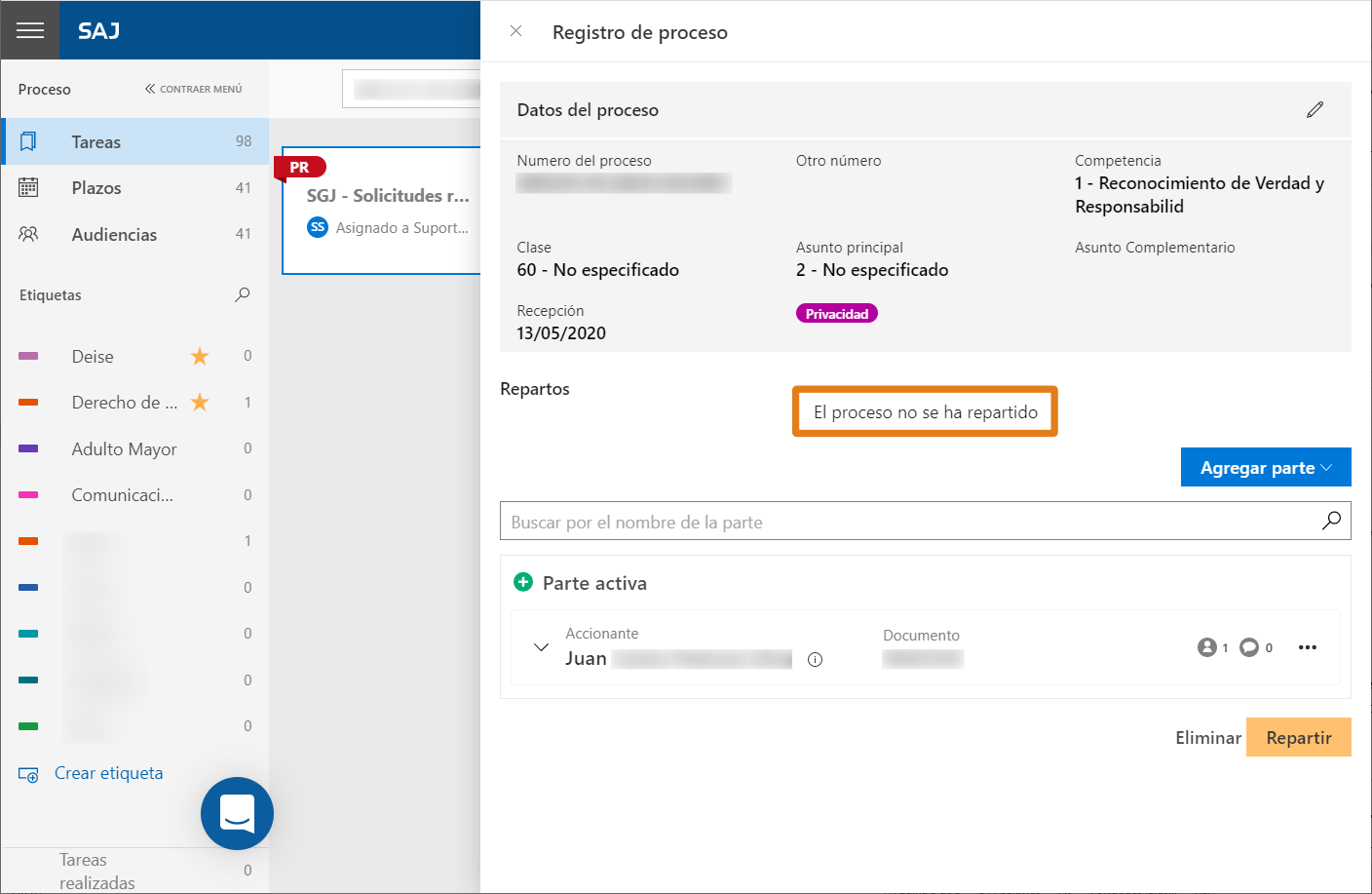1372x894 pixels.
Task: Select the Comunicaci... label
Action: (123, 495)
